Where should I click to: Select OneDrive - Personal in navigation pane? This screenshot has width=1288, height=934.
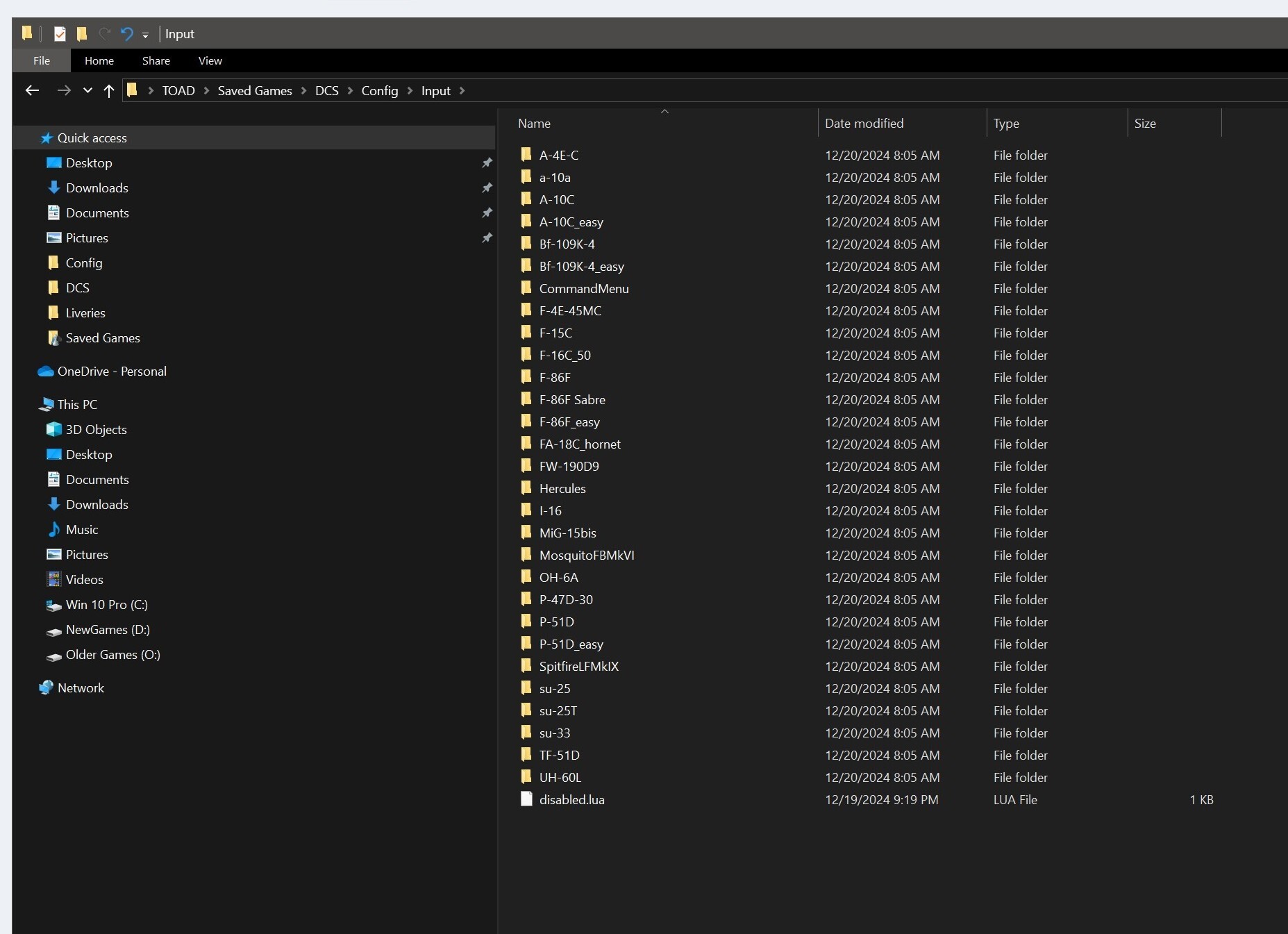[112, 371]
